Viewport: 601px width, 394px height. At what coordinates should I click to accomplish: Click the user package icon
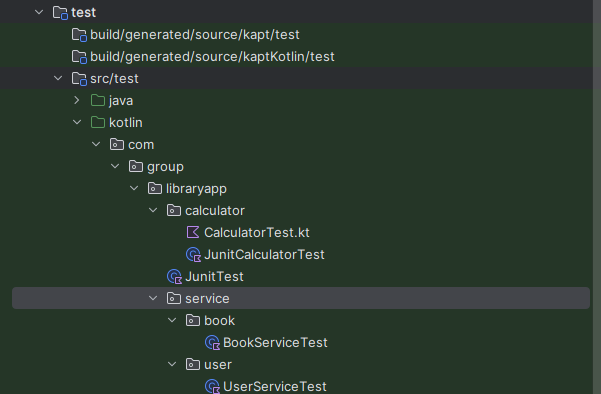click(x=193, y=364)
